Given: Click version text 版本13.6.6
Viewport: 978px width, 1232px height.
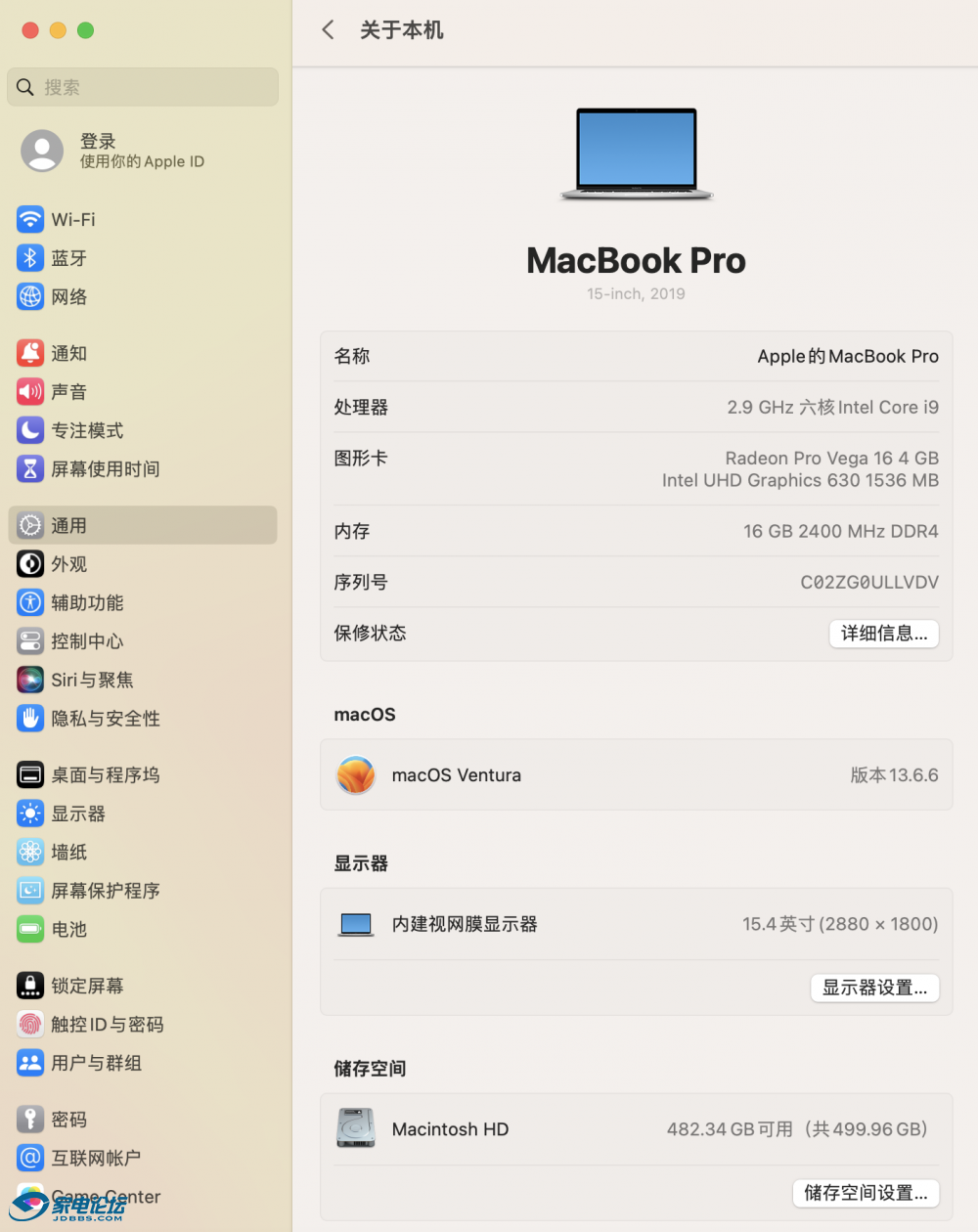Looking at the screenshot, I should (x=894, y=775).
